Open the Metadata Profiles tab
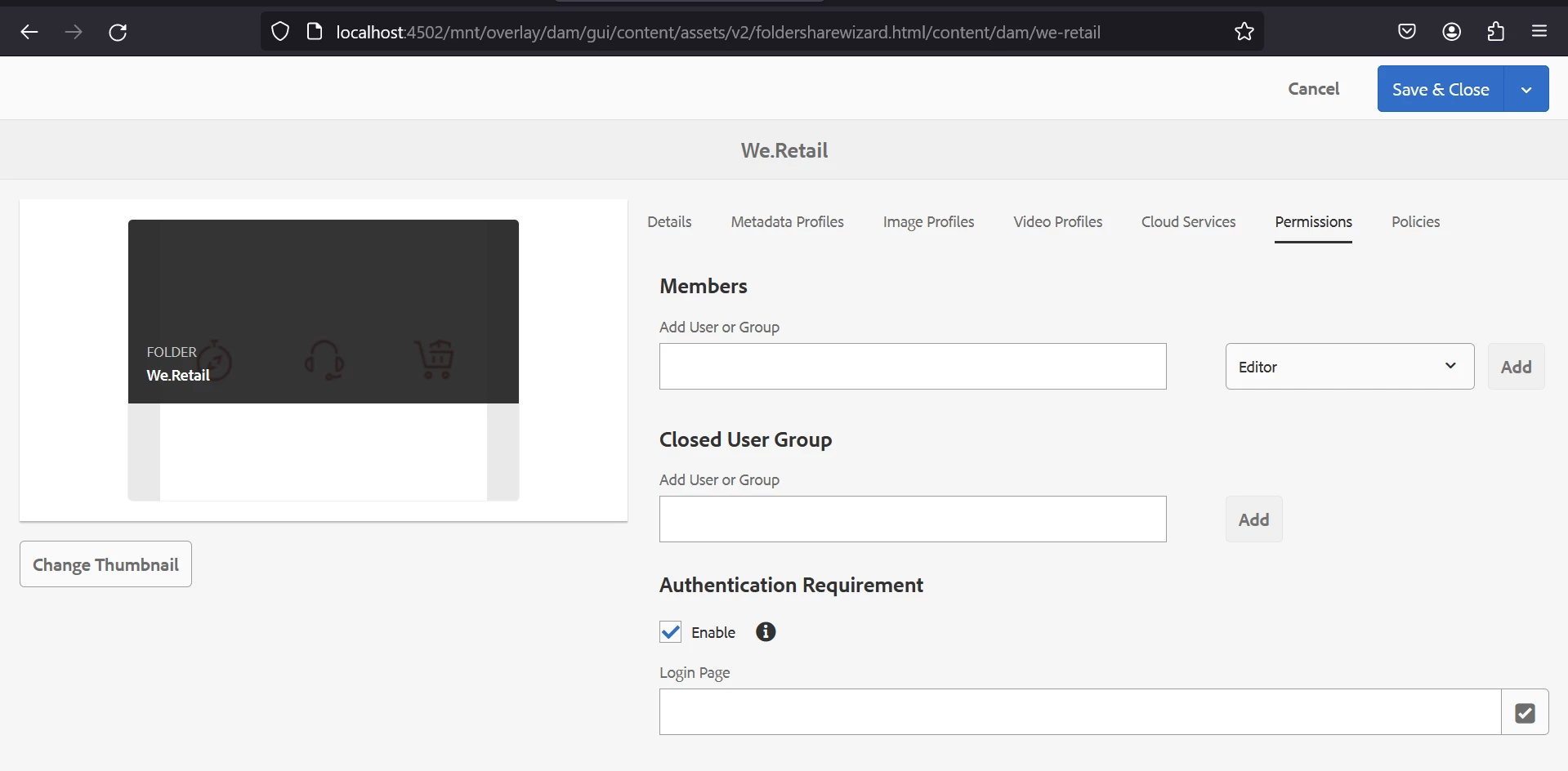The image size is (1568, 771). [787, 222]
